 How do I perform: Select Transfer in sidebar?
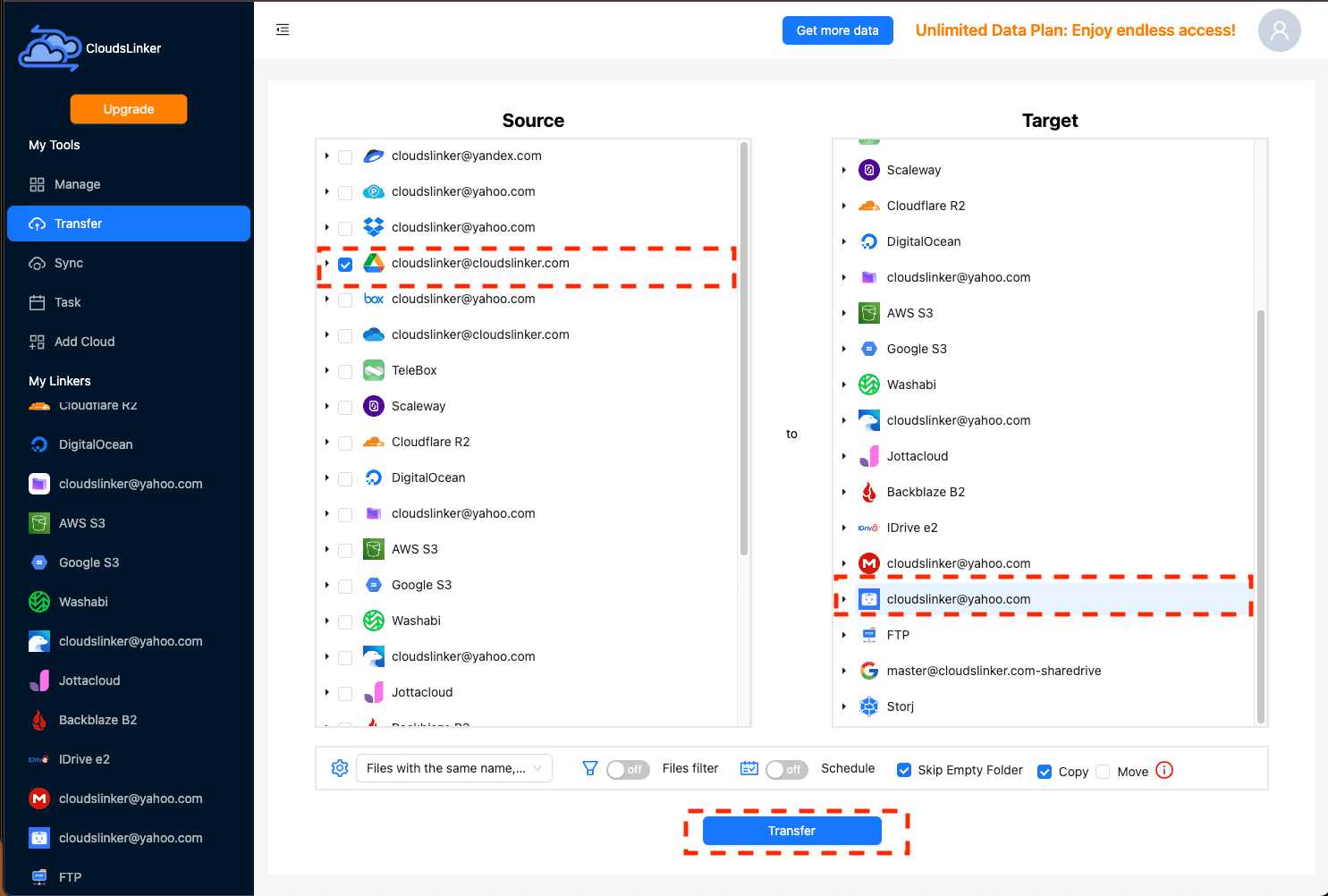click(129, 224)
